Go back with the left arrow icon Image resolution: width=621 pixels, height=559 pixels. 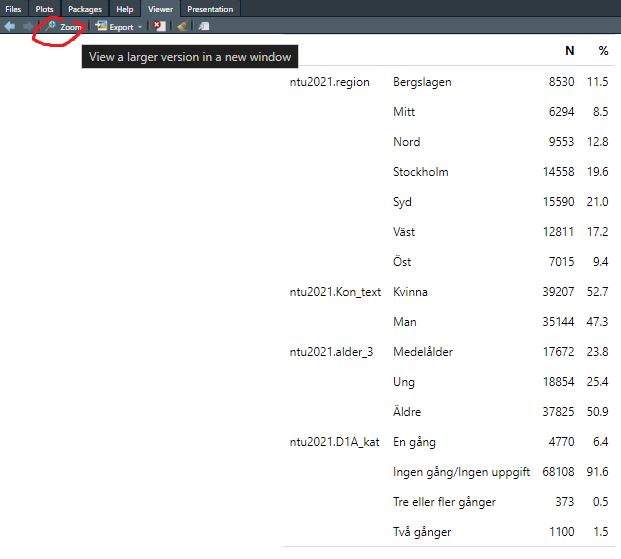[10, 27]
